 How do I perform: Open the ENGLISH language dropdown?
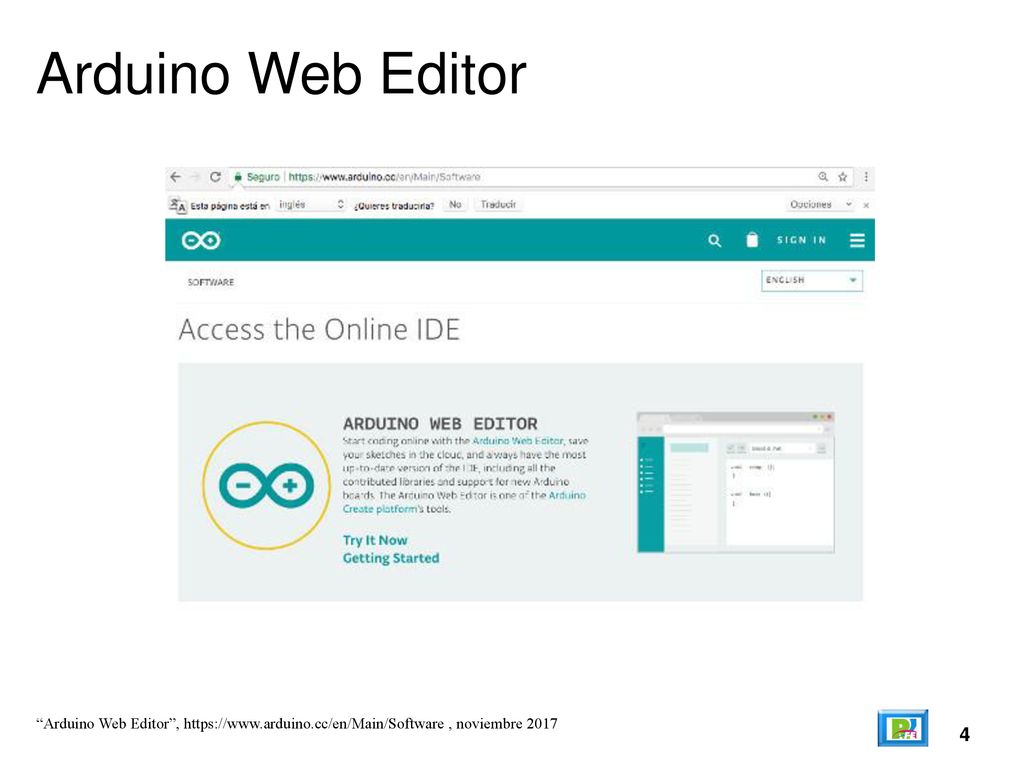tap(812, 280)
